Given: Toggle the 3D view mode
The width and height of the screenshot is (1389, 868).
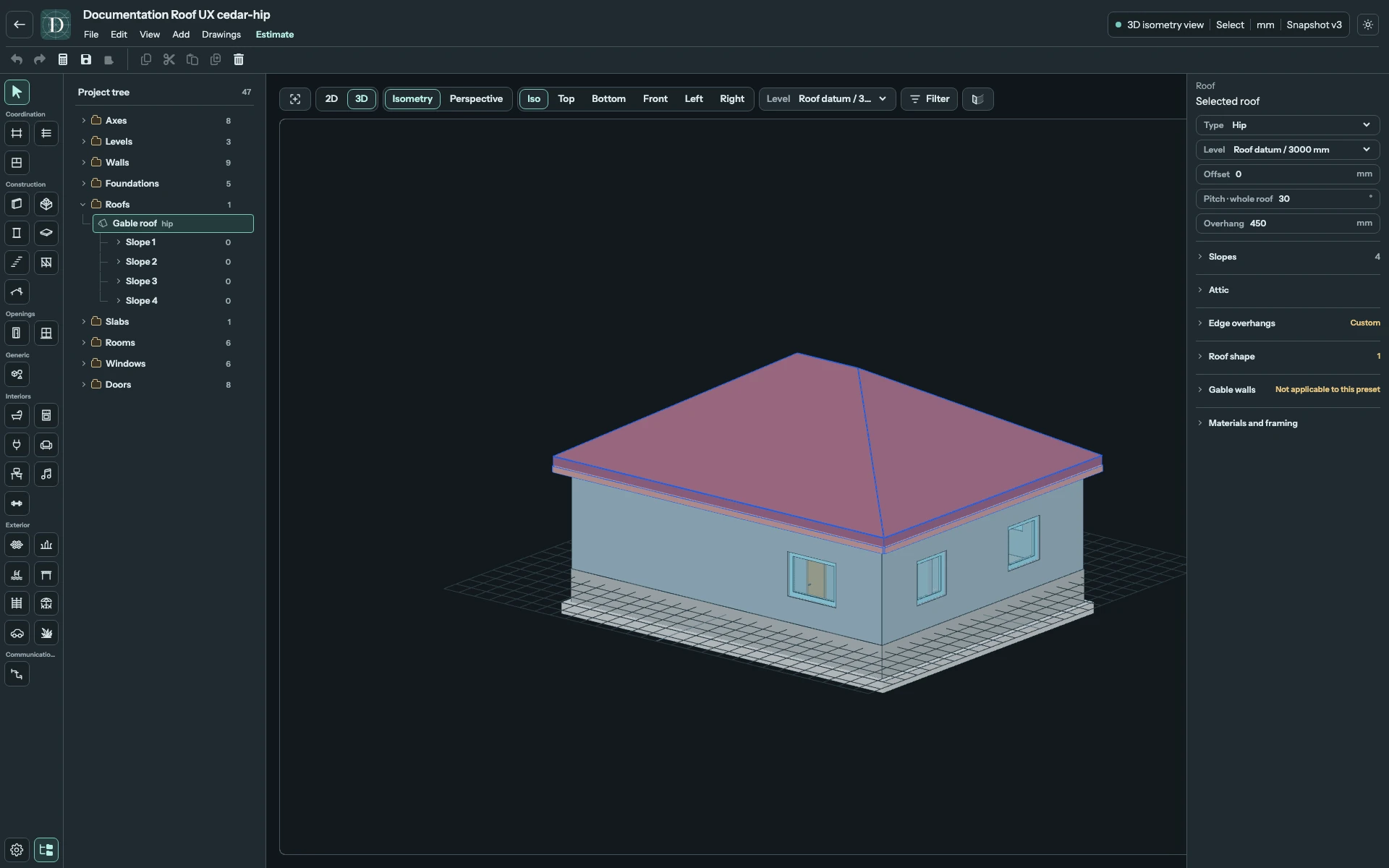Looking at the screenshot, I should (361, 99).
